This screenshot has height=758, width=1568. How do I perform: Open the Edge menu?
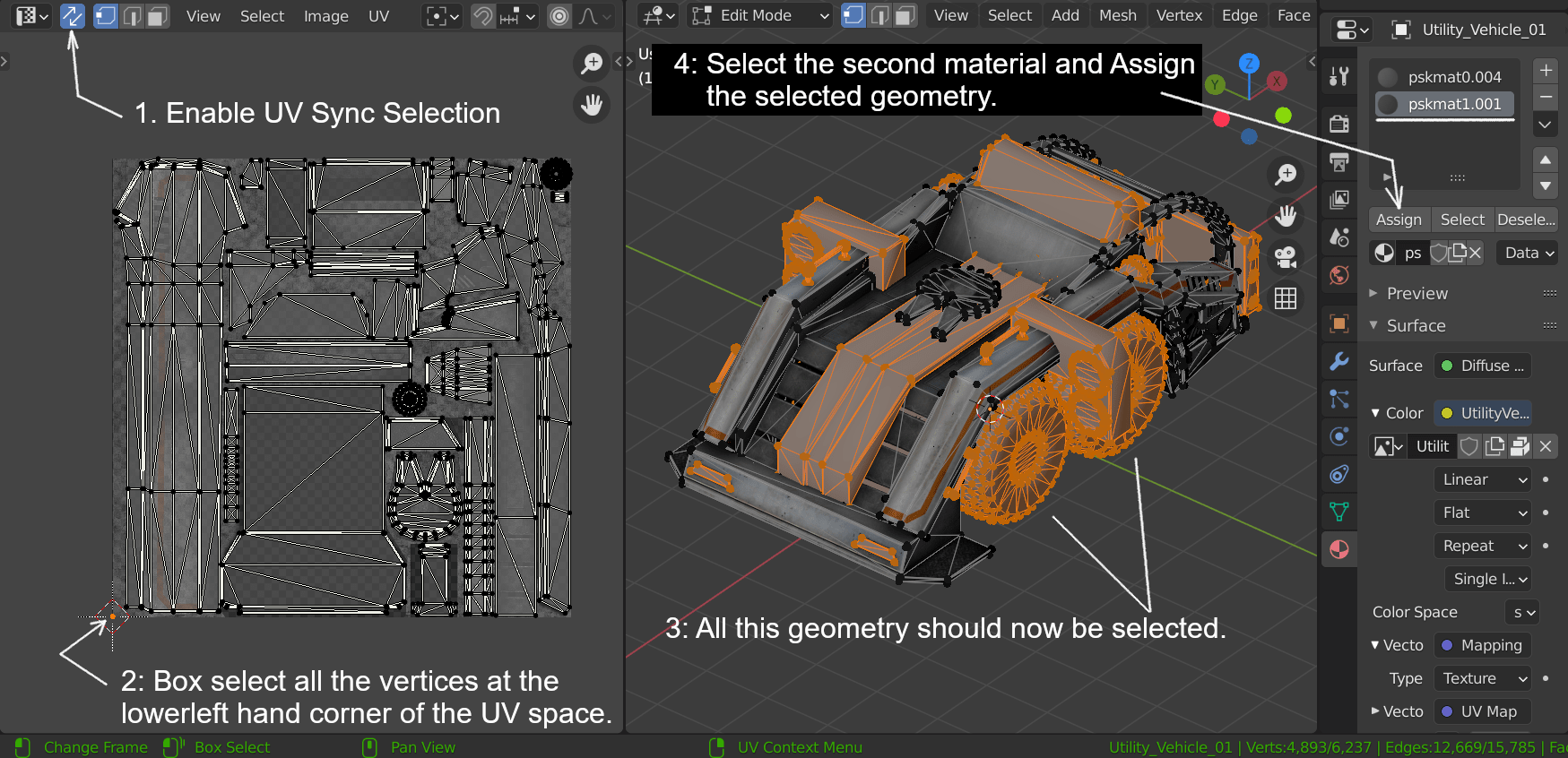[1240, 15]
